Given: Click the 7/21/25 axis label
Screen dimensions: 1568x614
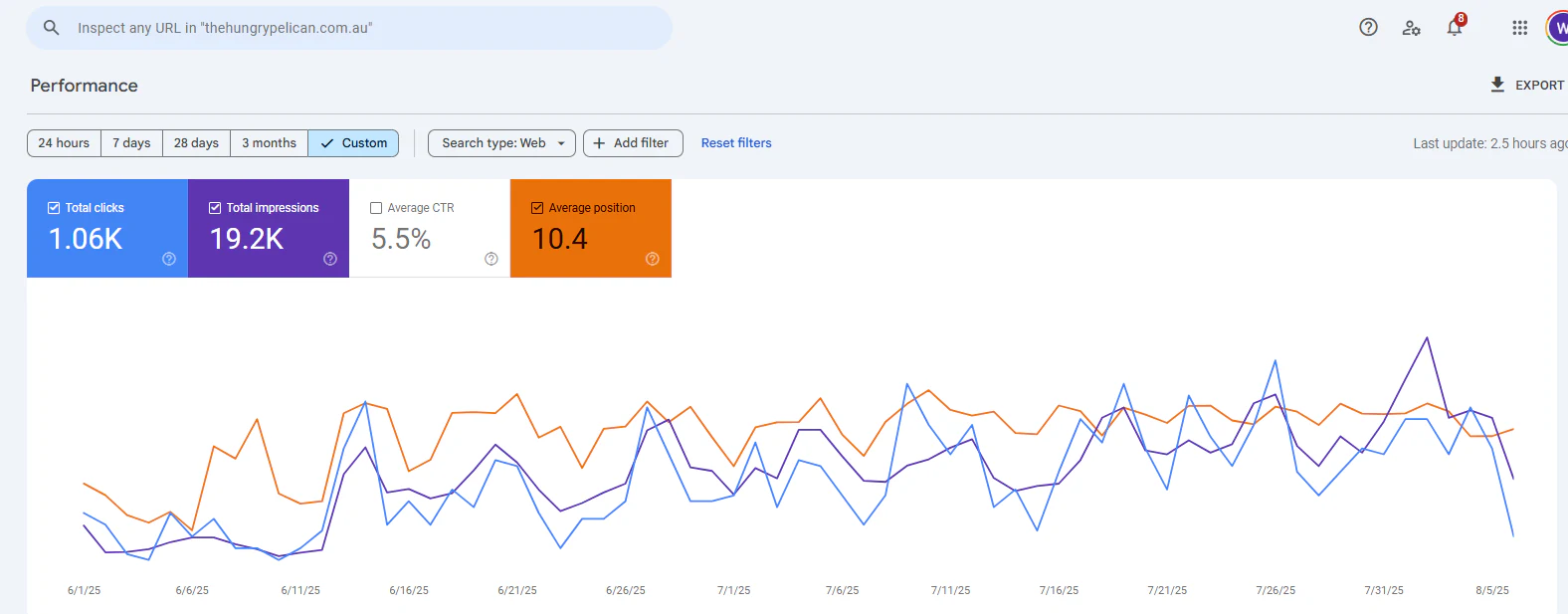Looking at the screenshot, I should coord(1167,590).
